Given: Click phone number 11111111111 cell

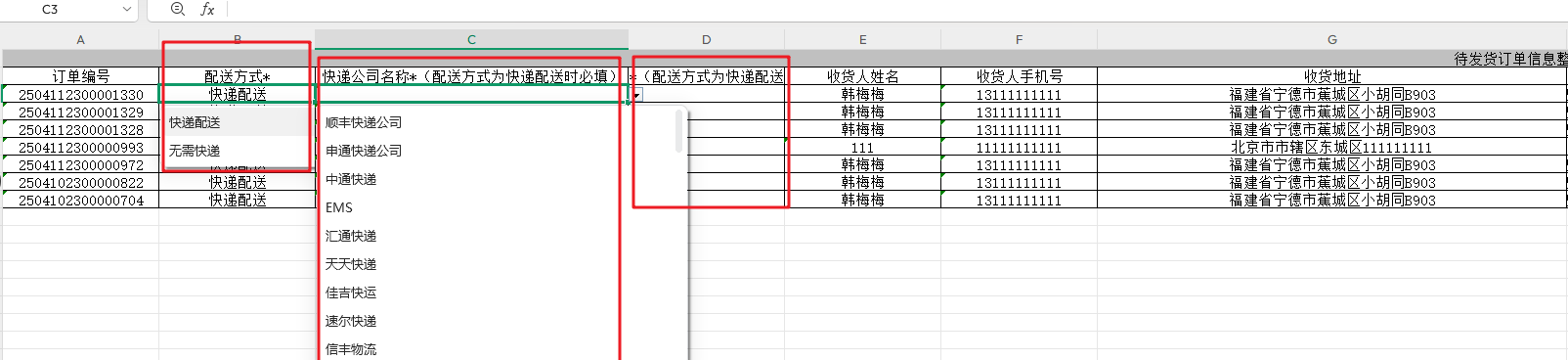Looking at the screenshot, I should [x=1019, y=148].
